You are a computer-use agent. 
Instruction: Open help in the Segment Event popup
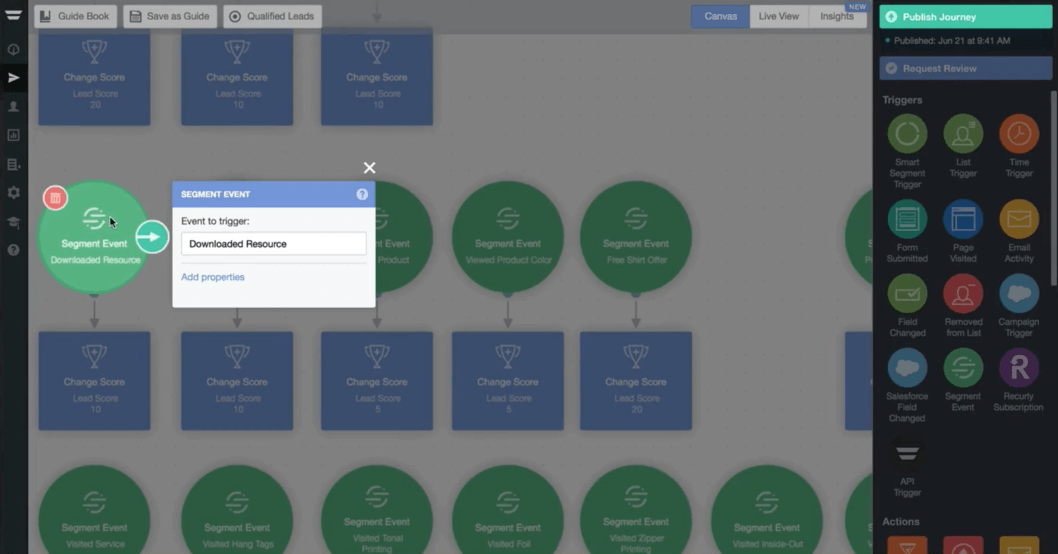coord(362,194)
